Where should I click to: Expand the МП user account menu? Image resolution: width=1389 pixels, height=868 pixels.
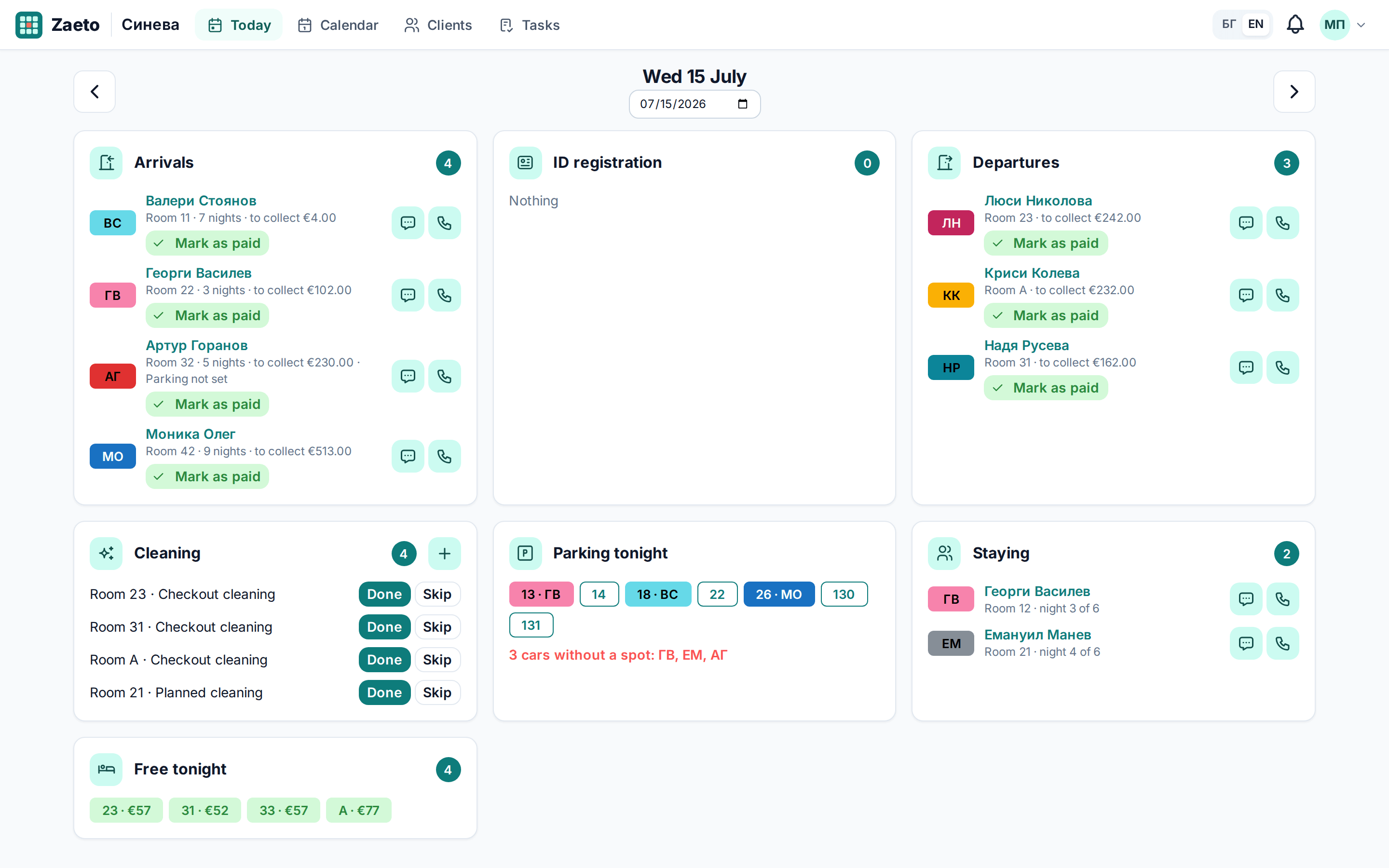(x=1343, y=25)
